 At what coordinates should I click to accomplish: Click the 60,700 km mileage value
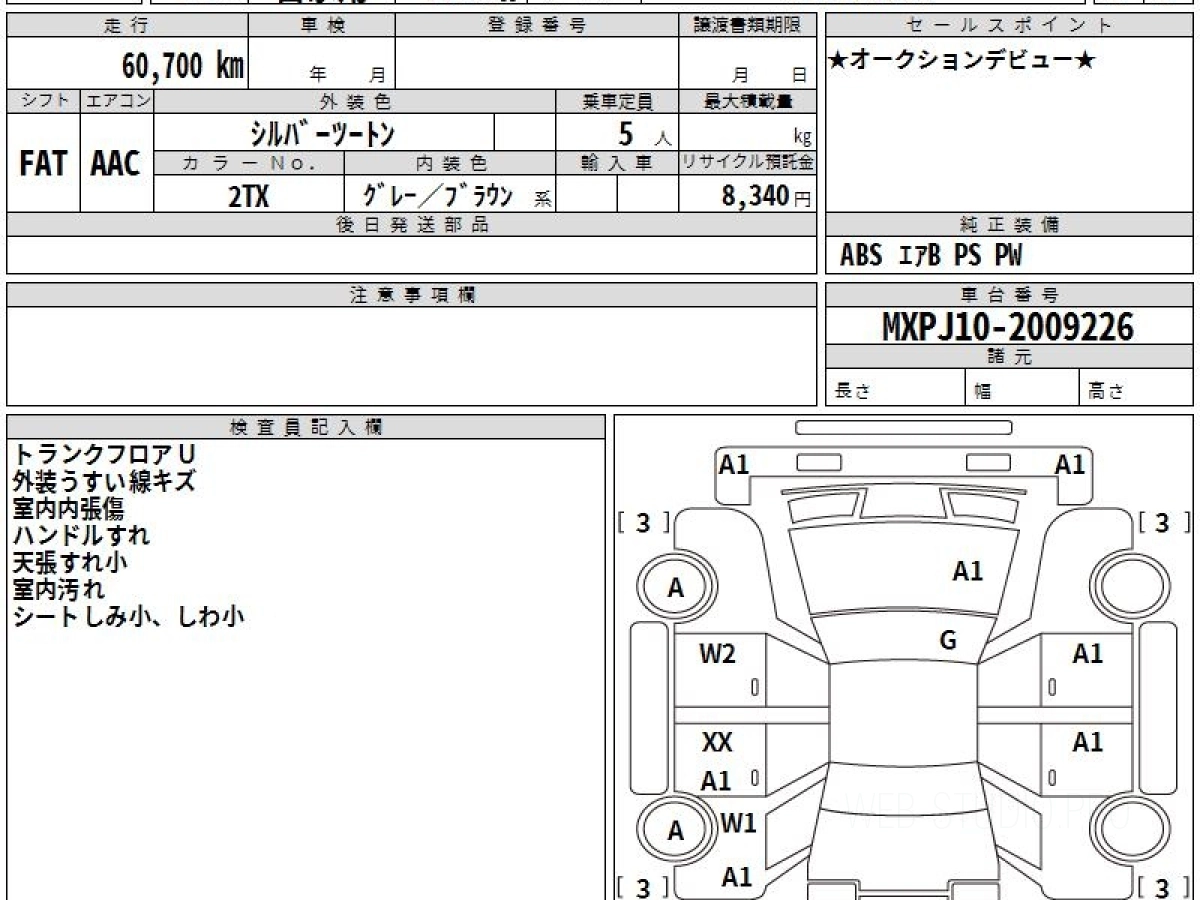[x=183, y=66]
